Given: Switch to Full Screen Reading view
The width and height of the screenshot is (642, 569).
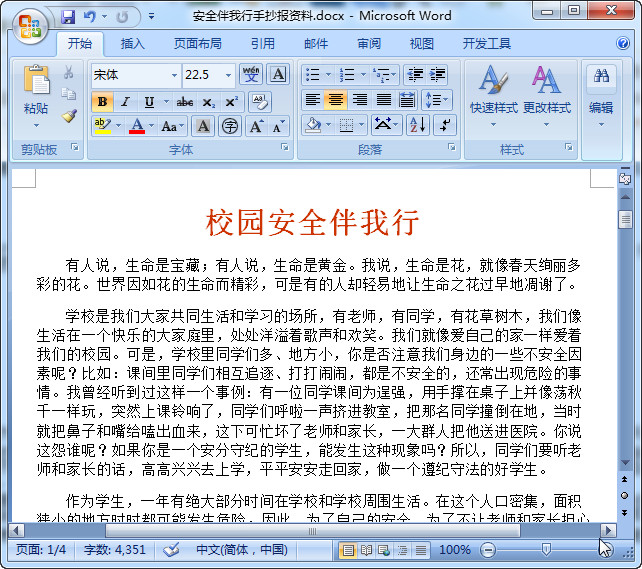Looking at the screenshot, I should coord(366,550).
